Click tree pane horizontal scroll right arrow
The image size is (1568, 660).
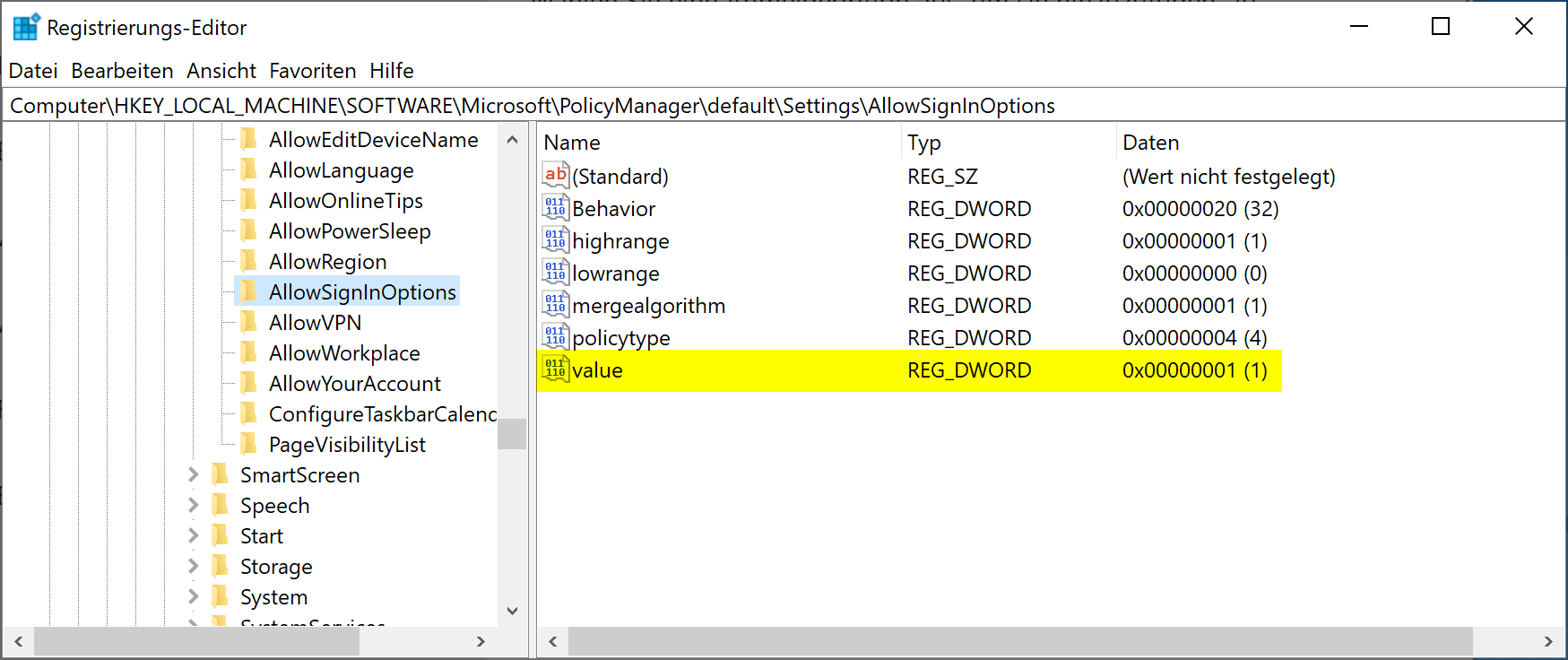coord(481,641)
